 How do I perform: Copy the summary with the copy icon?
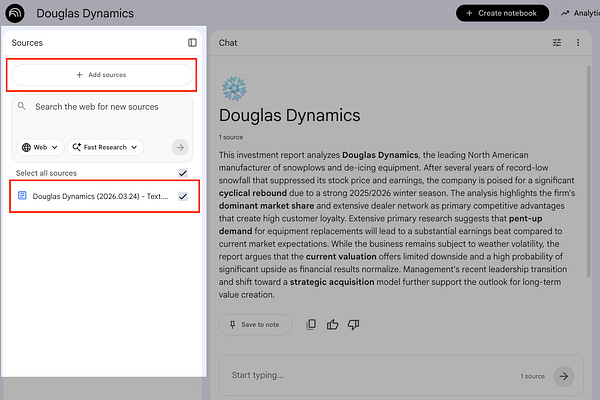point(311,325)
